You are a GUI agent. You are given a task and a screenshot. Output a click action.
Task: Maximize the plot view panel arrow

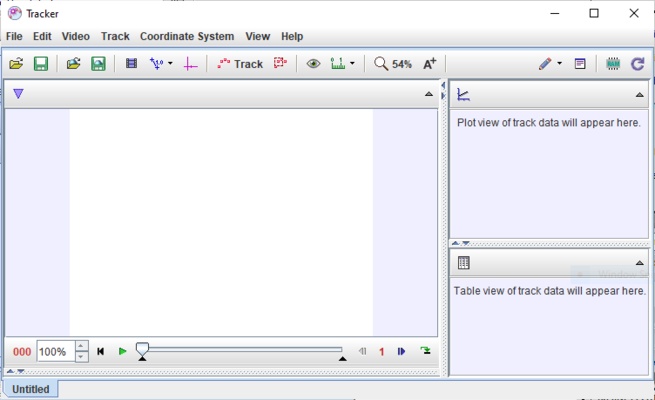point(639,95)
